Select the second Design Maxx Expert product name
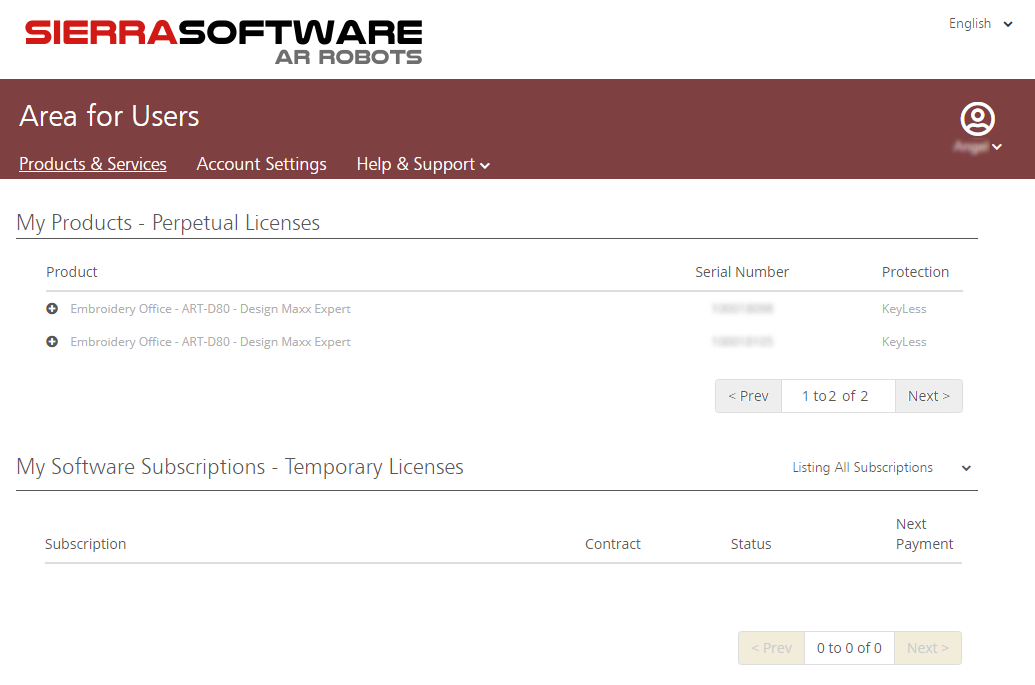1035x685 pixels. 210,342
